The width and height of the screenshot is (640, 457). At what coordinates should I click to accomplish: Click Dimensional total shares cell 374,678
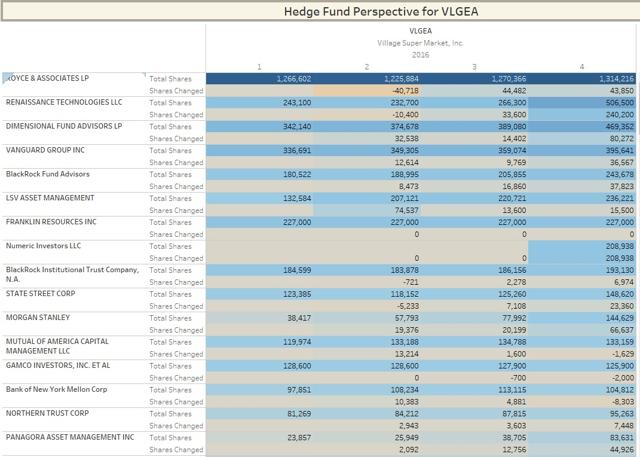(x=367, y=126)
